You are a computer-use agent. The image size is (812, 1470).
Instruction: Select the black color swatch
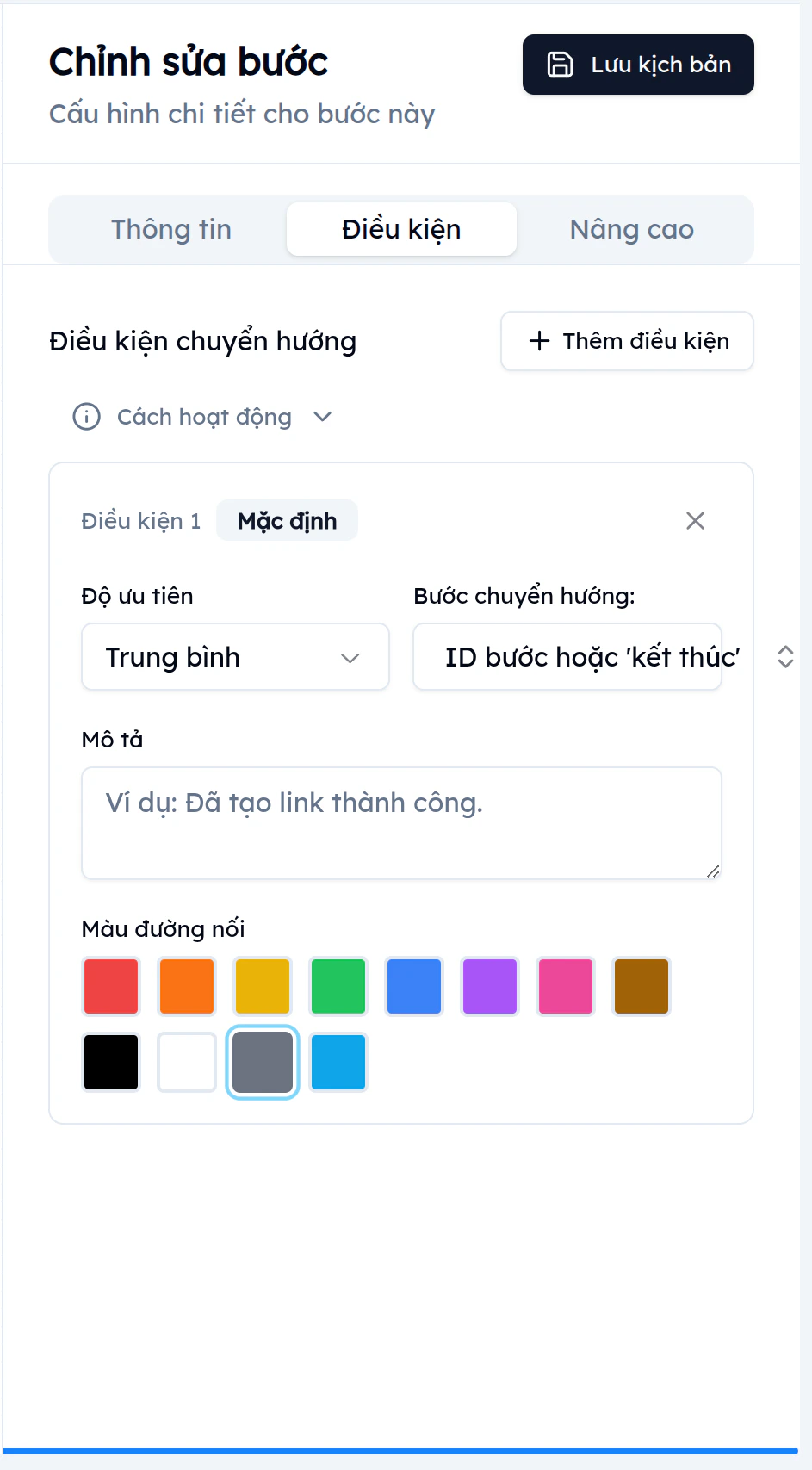110,1062
